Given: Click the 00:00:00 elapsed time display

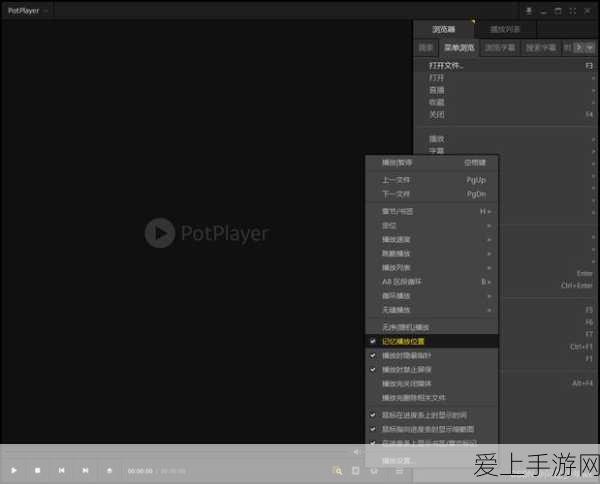Looking at the screenshot, I should 140,471.
